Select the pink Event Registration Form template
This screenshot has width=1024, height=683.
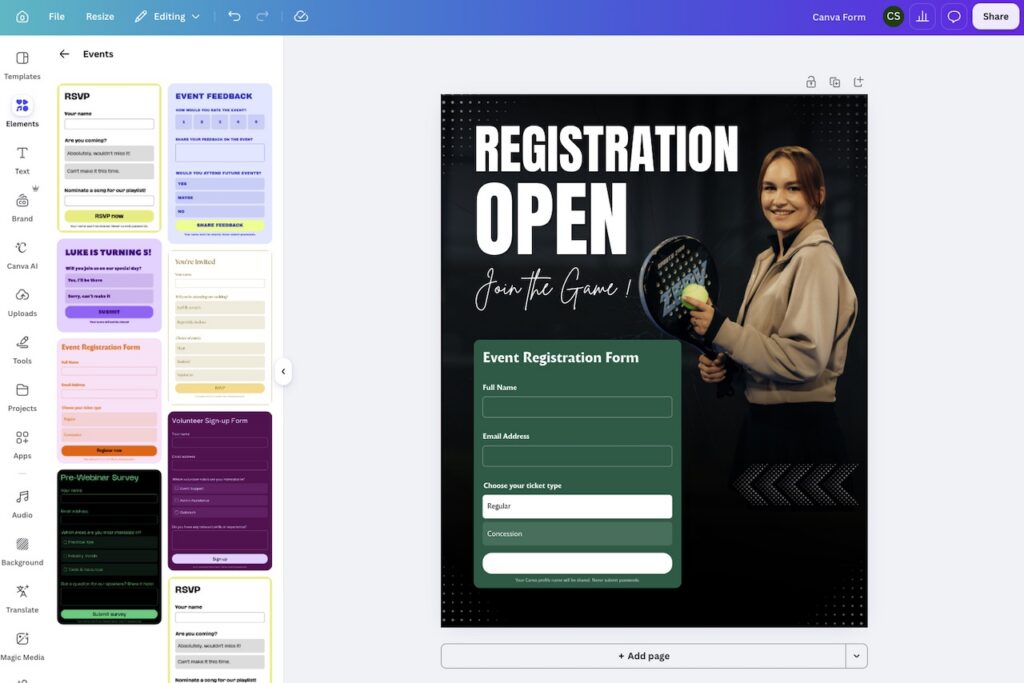point(109,401)
